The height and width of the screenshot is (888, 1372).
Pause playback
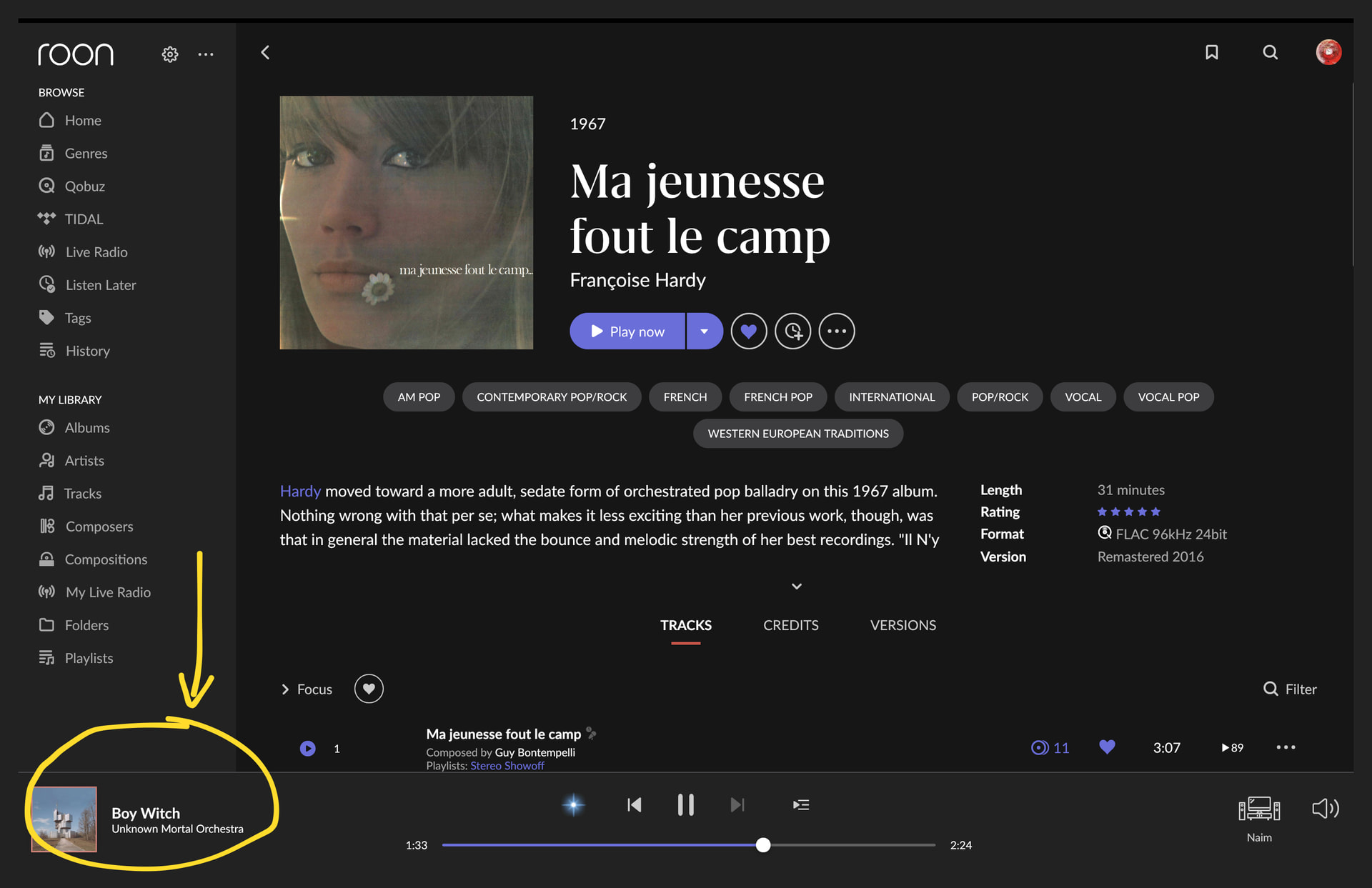tap(685, 805)
